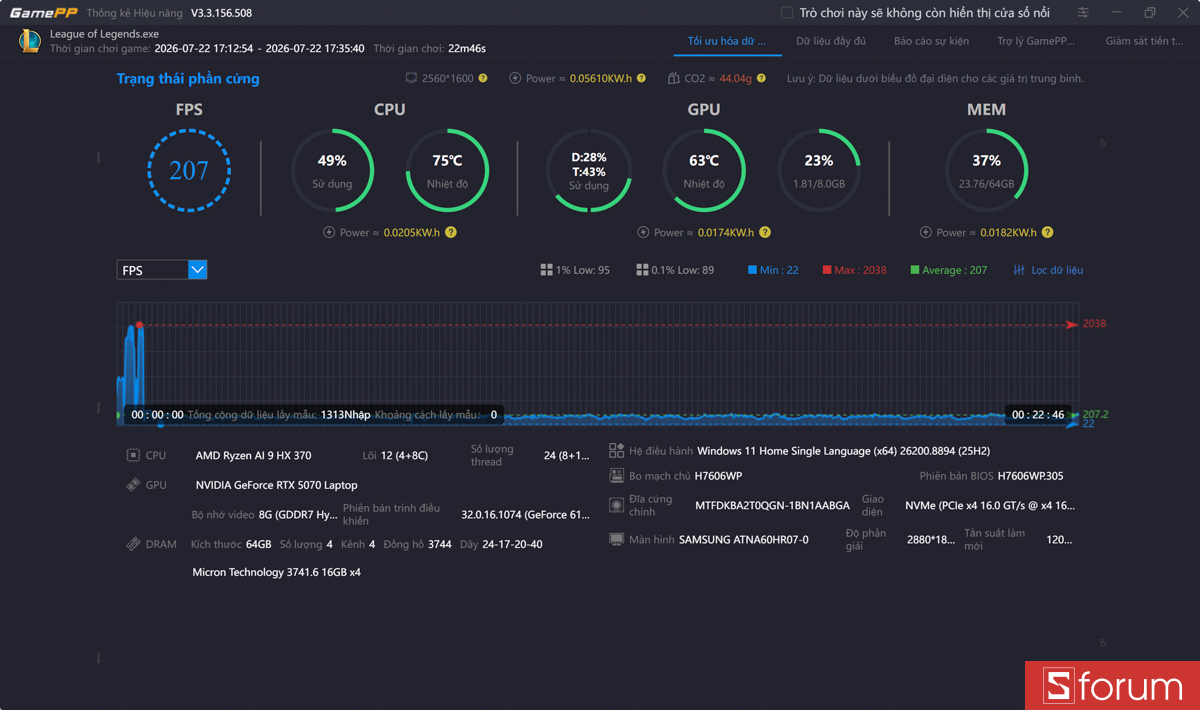Click the operating system icon
The image size is (1200, 710).
pos(616,451)
